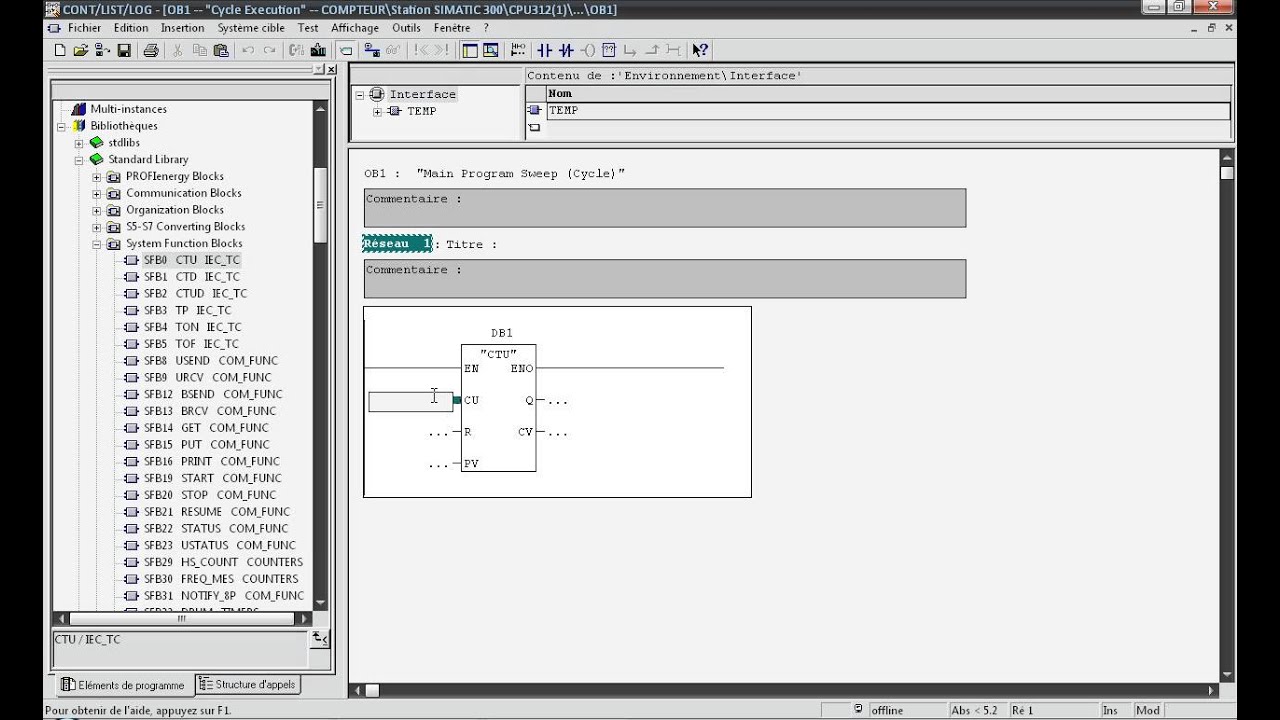Select SFB2 CTUD IEC_TC block
Image resolution: width=1280 pixels, height=720 pixels.
coord(195,294)
